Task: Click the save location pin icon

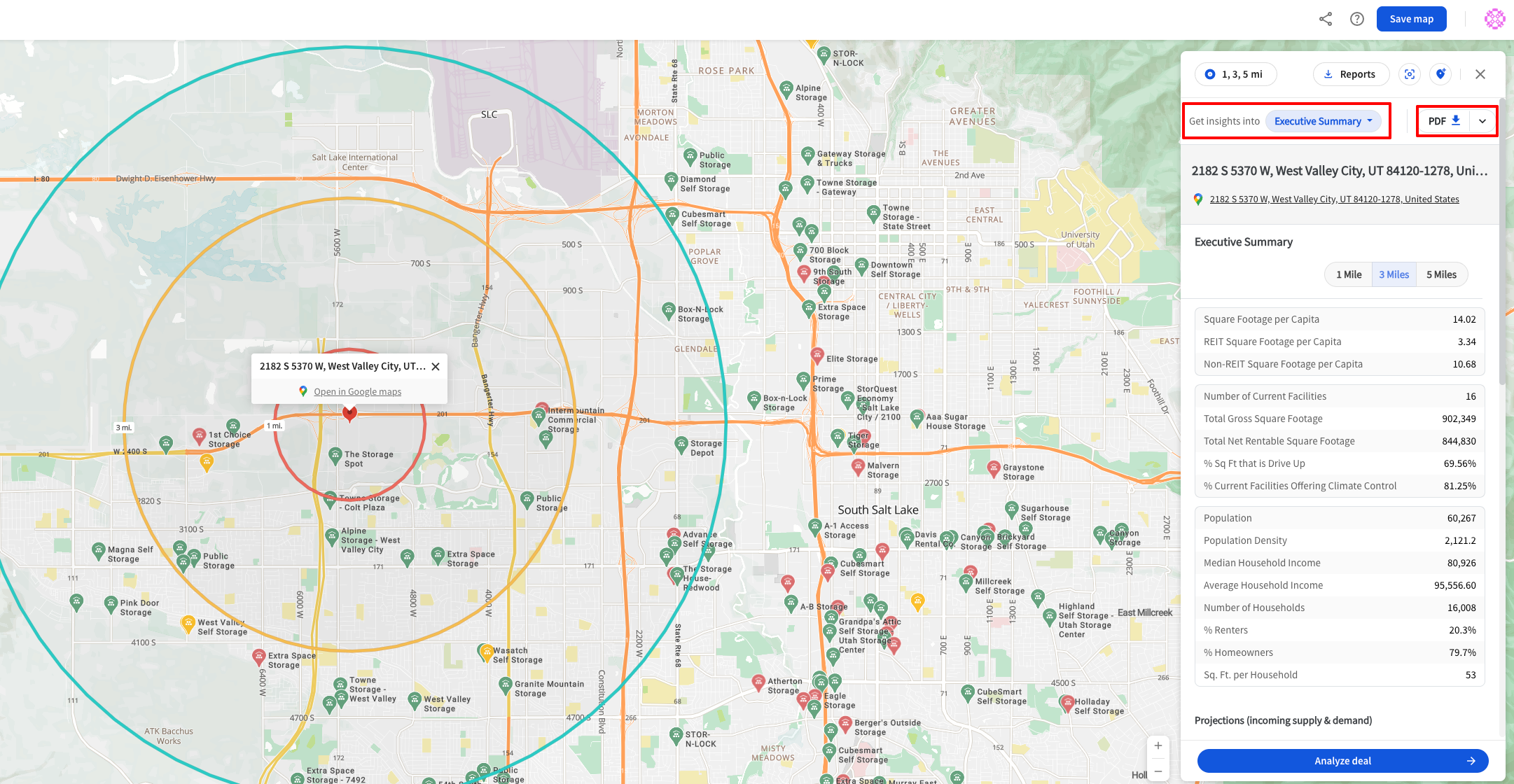Action: [1440, 74]
